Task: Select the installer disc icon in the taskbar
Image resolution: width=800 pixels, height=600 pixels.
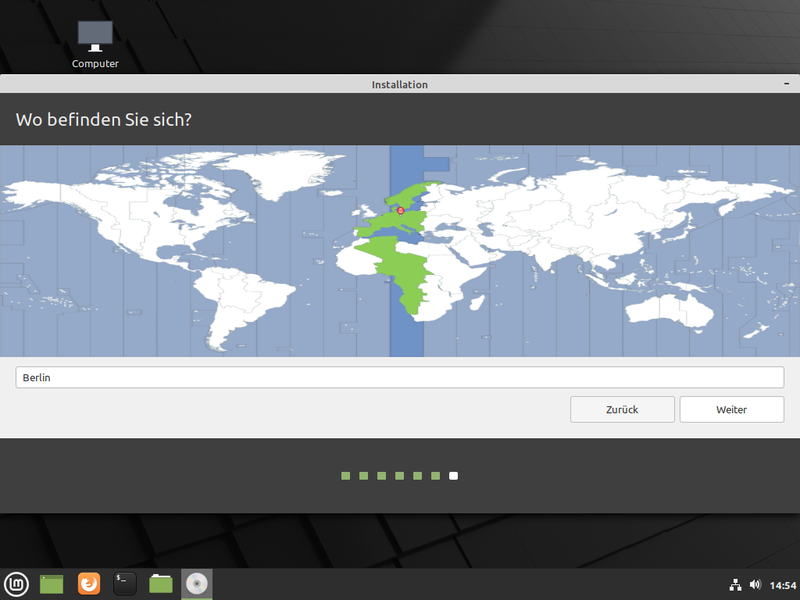Action: (197, 583)
